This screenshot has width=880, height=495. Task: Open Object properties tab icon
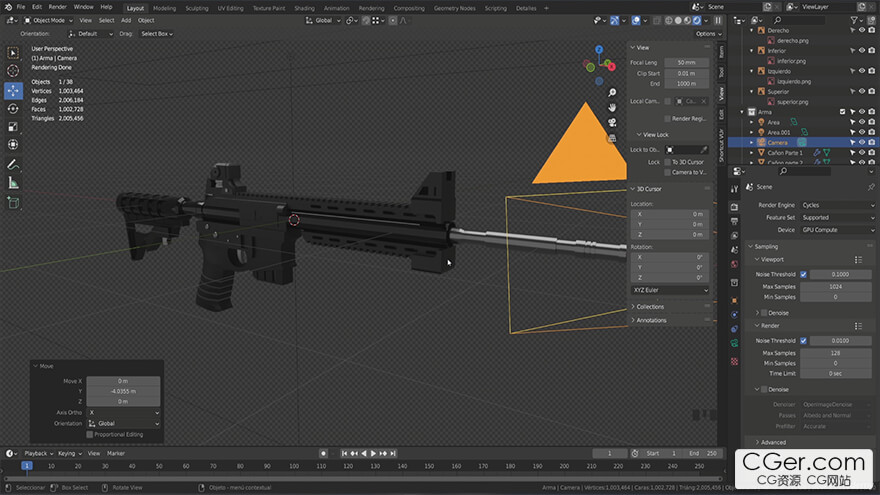734,300
